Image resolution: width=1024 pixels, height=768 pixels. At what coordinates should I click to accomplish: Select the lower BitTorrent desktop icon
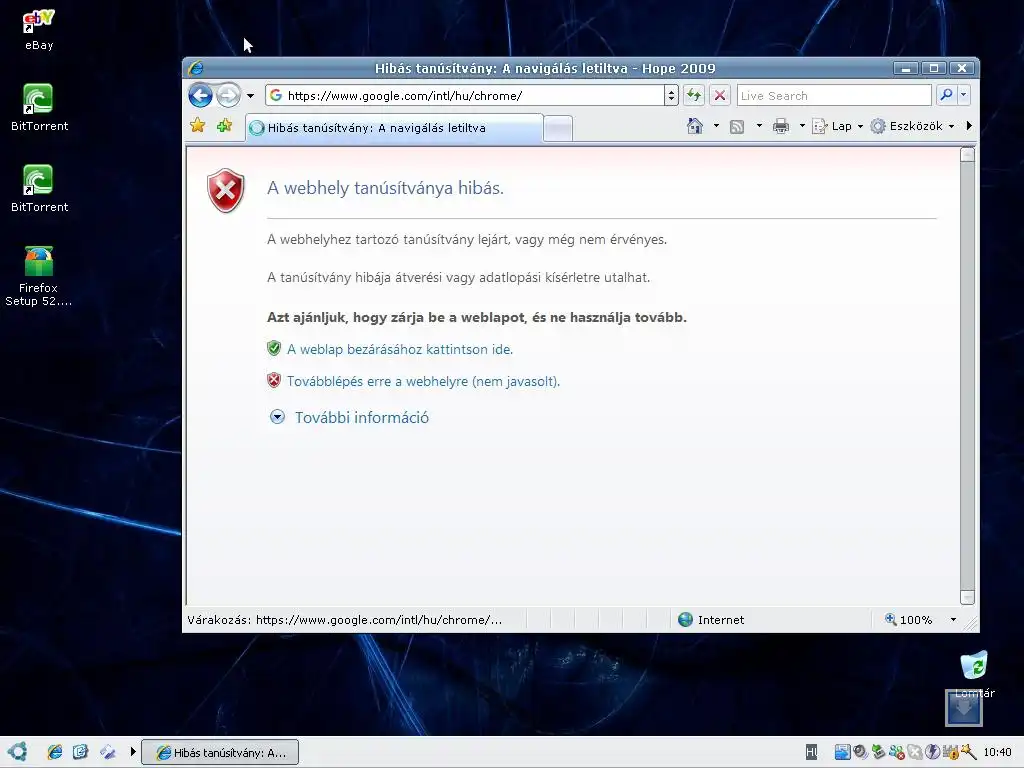coord(39,189)
